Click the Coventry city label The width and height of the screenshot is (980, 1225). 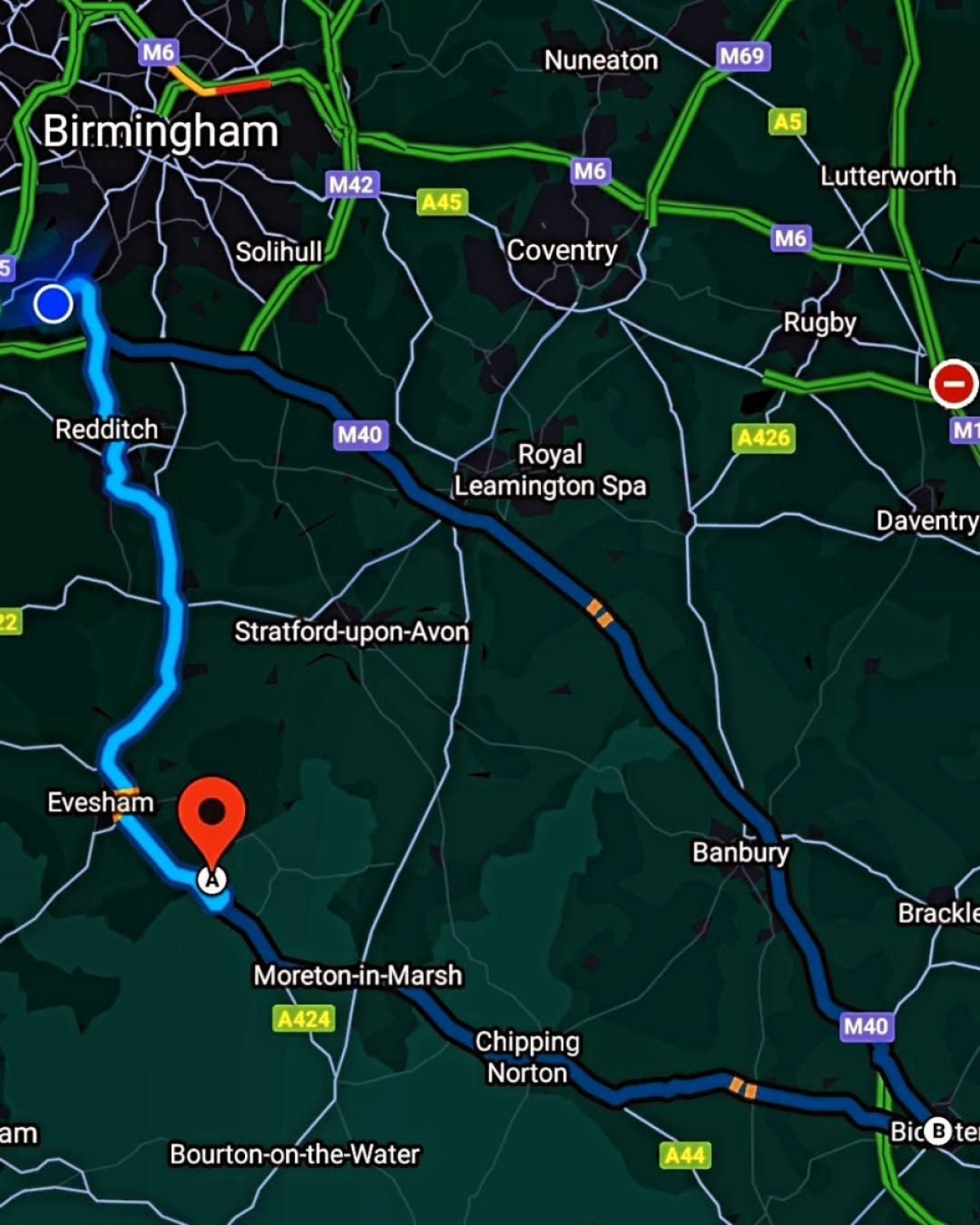tap(562, 250)
